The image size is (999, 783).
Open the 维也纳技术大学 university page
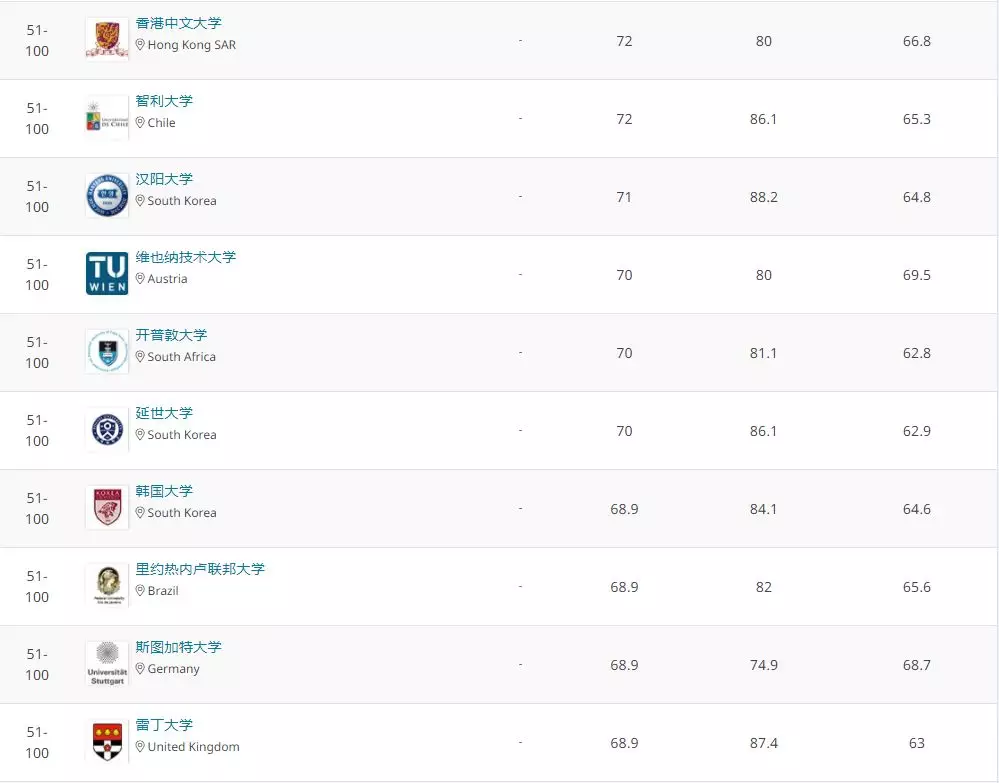click(x=186, y=257)
